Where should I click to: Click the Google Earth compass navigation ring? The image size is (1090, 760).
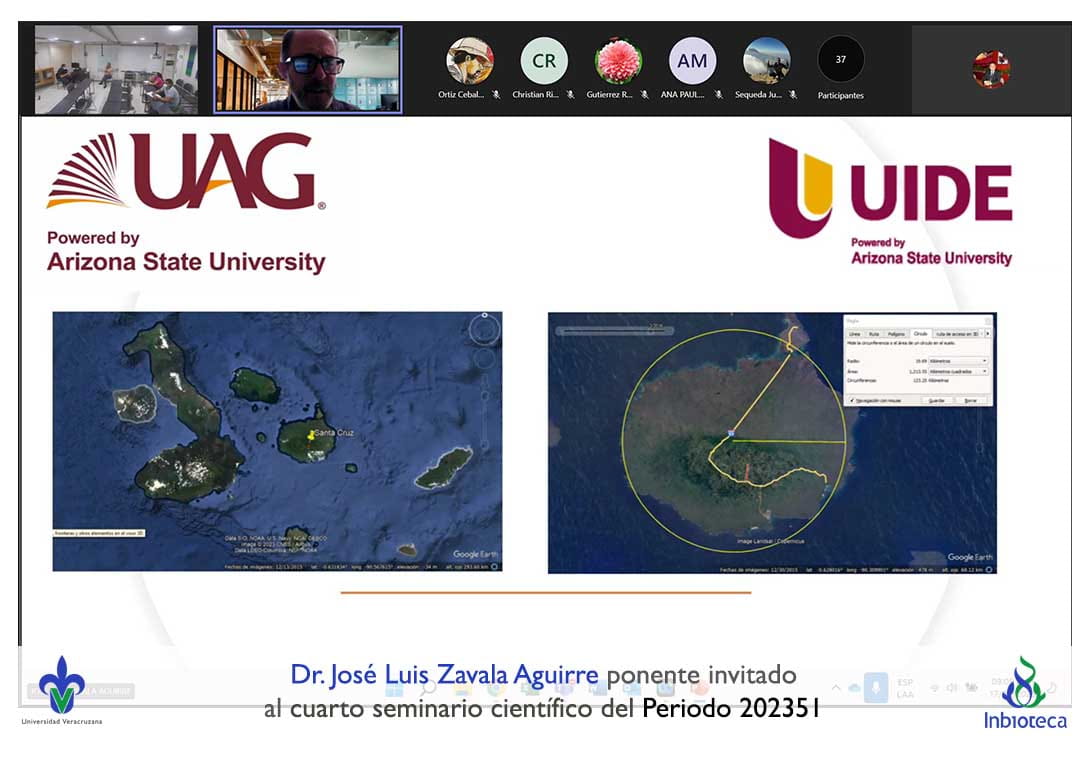point(485,329)
